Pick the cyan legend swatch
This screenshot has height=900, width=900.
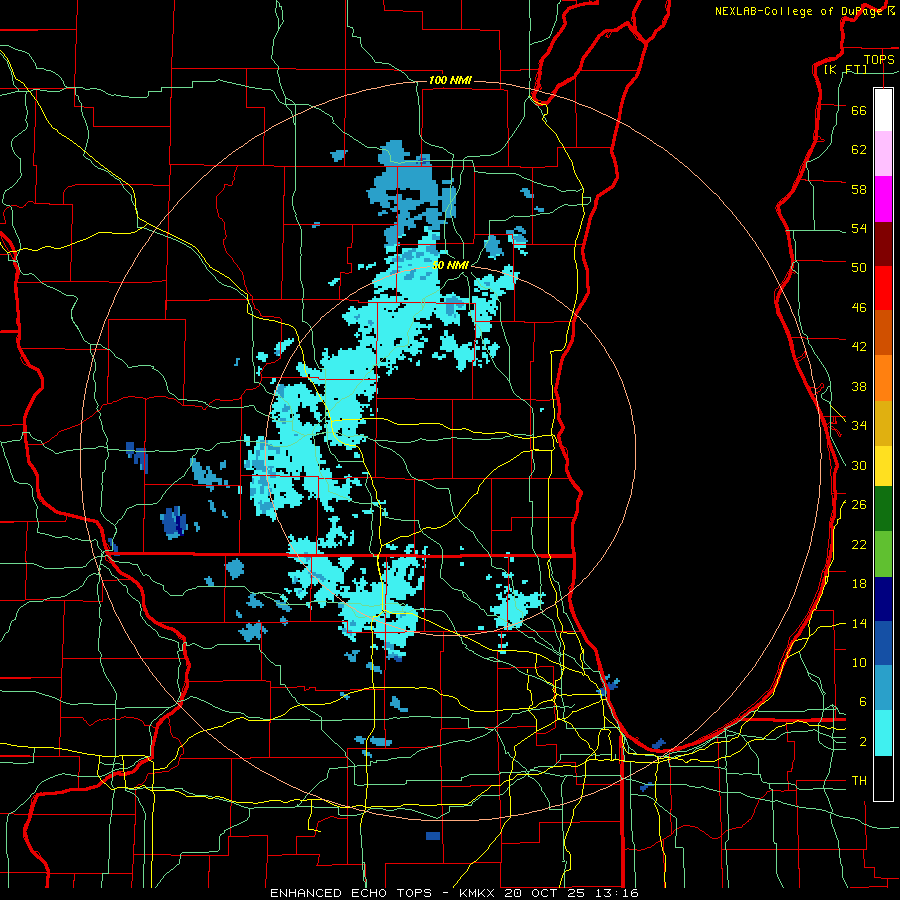pos(883,733)
